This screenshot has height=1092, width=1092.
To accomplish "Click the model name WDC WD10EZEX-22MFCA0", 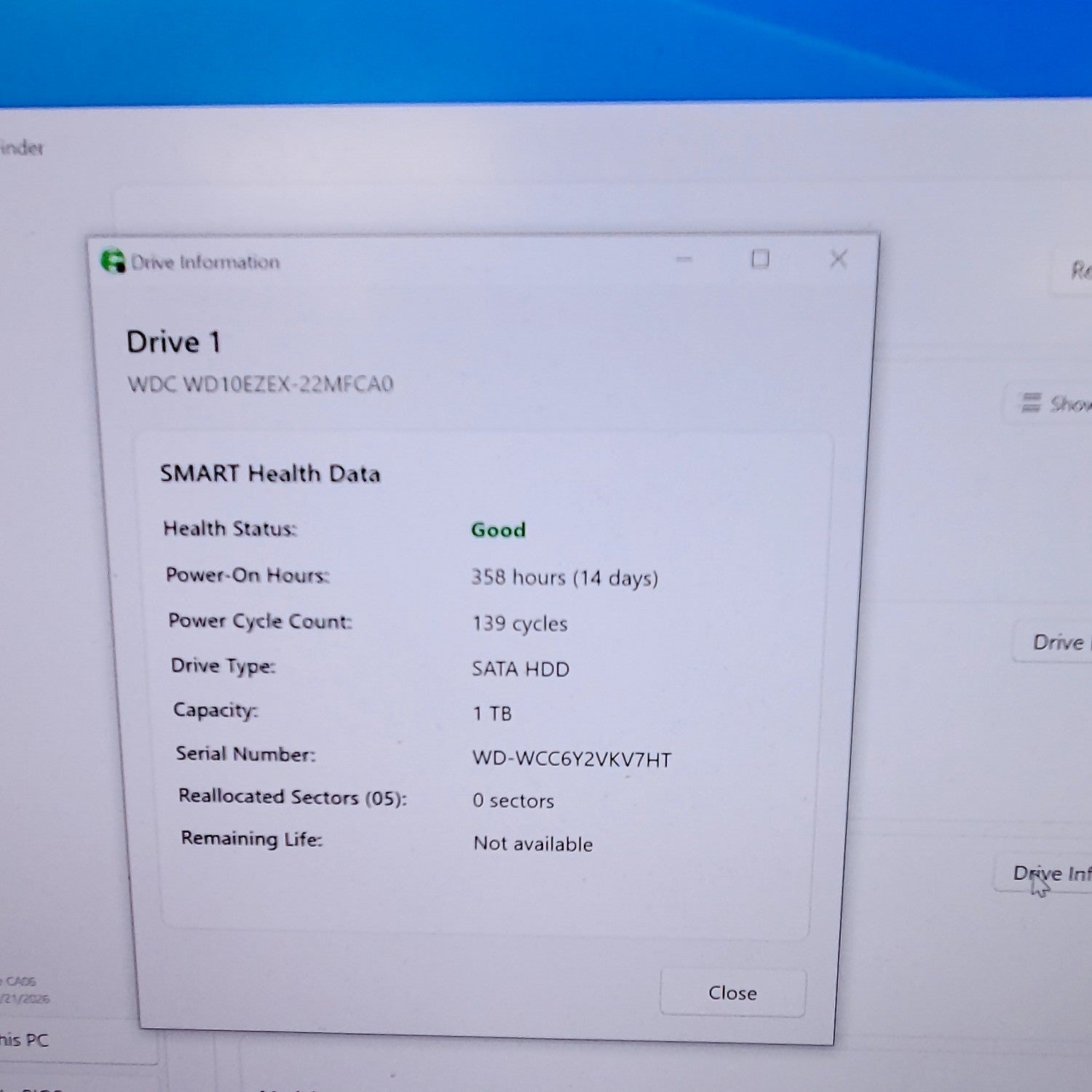I will (x=261, y=384).
